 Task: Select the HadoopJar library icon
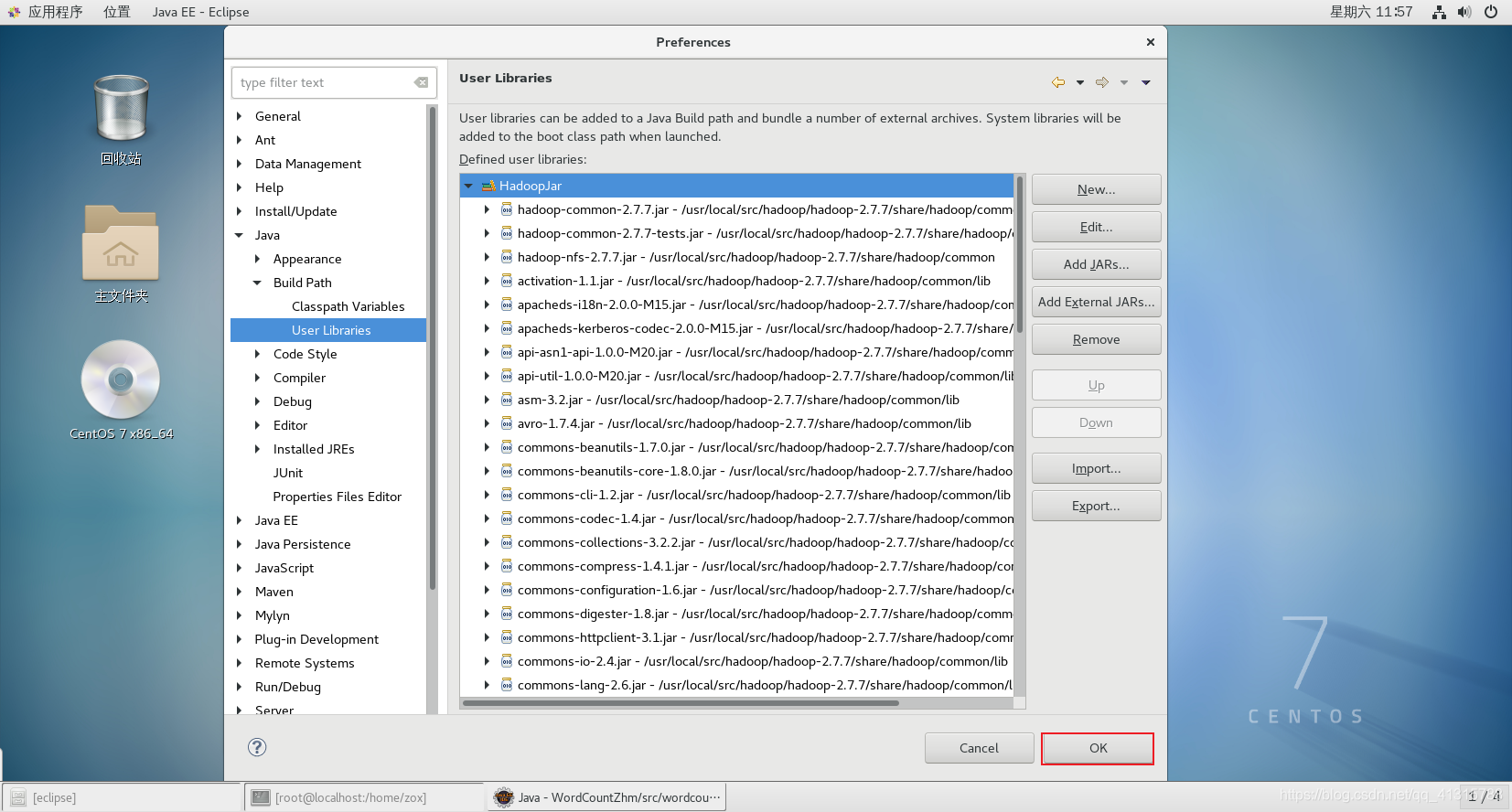point(488,186)
